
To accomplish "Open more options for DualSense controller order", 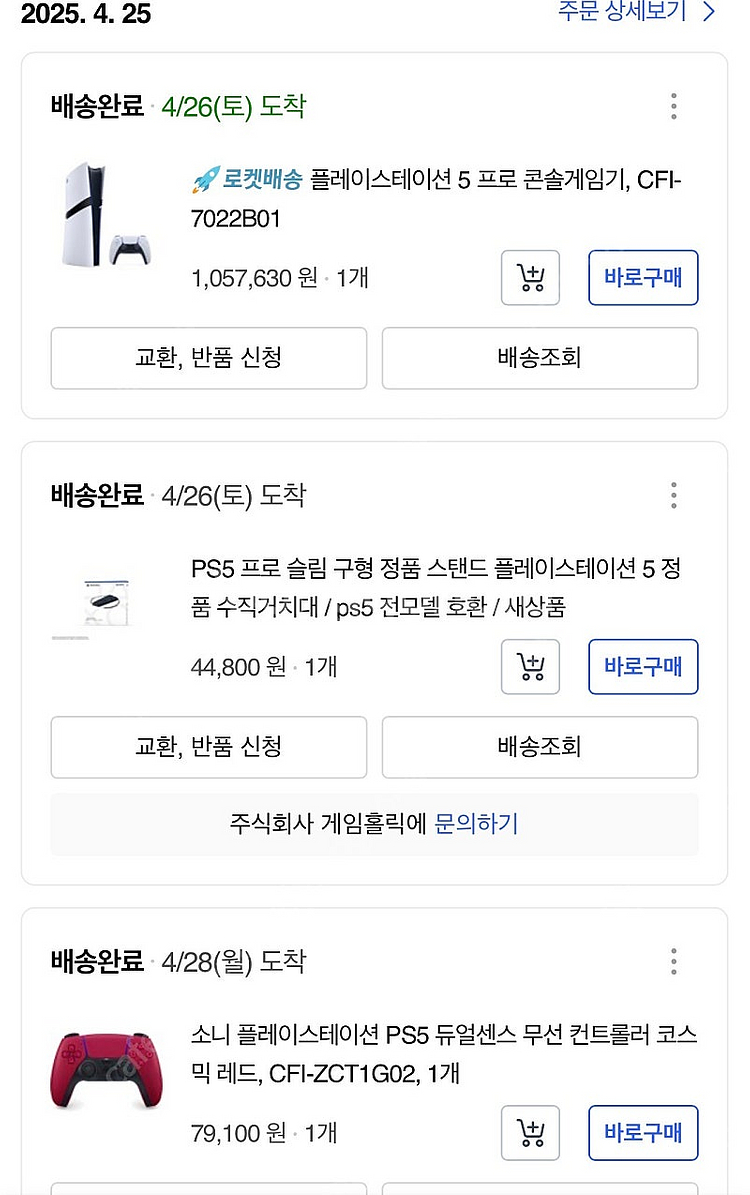I will click(674, 962).
